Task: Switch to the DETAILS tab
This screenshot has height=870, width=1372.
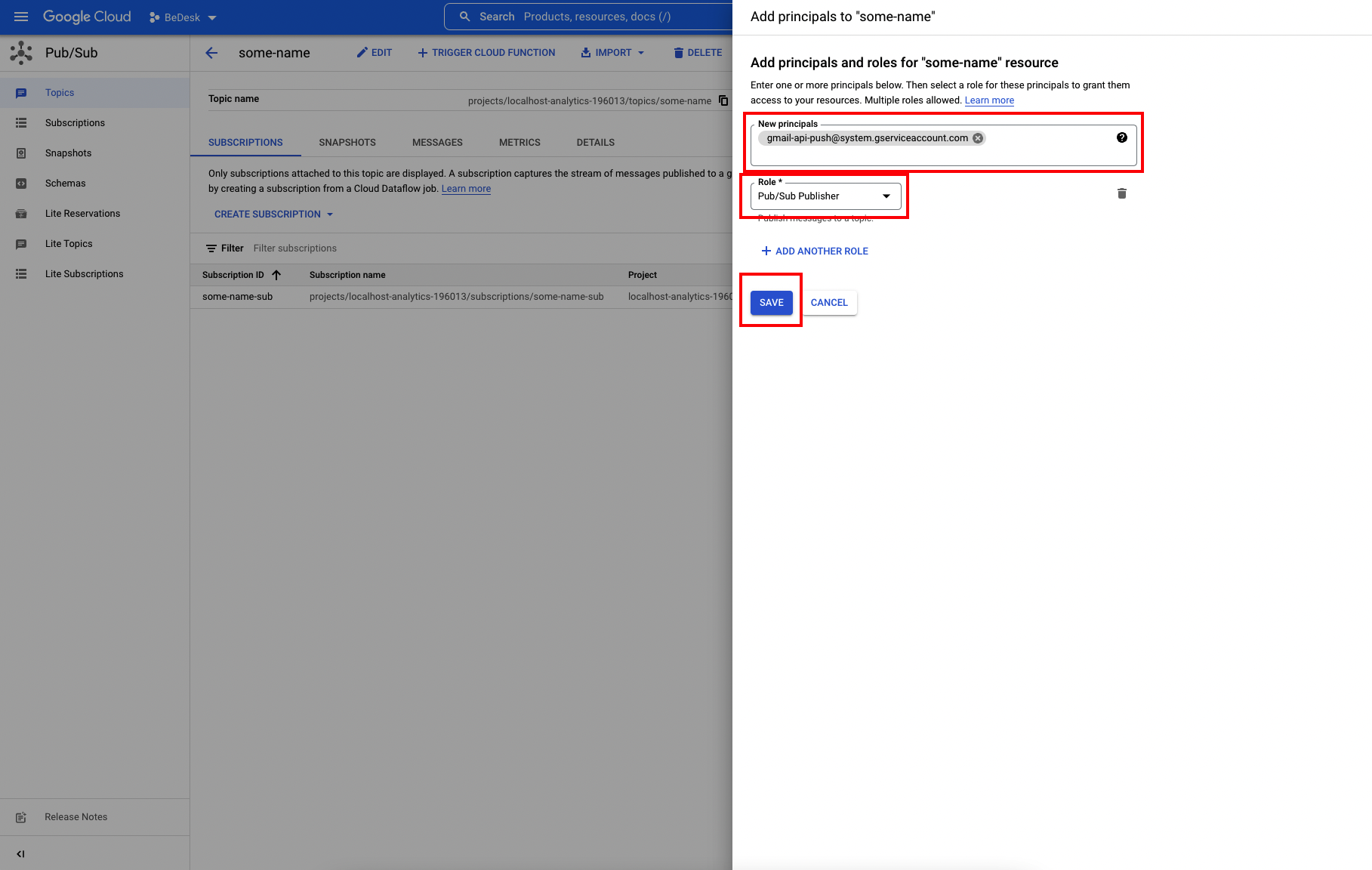Action: (596, 143)
